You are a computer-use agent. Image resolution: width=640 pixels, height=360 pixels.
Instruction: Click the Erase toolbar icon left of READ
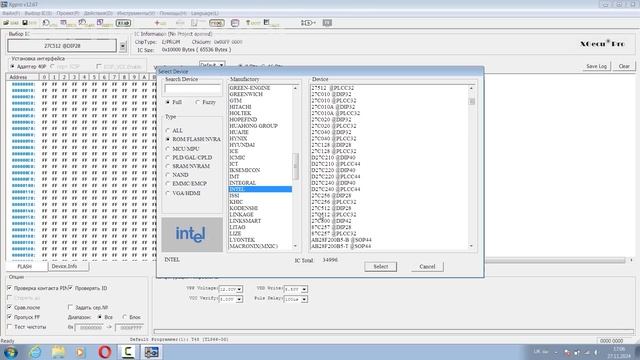click(x=105, y=23)
